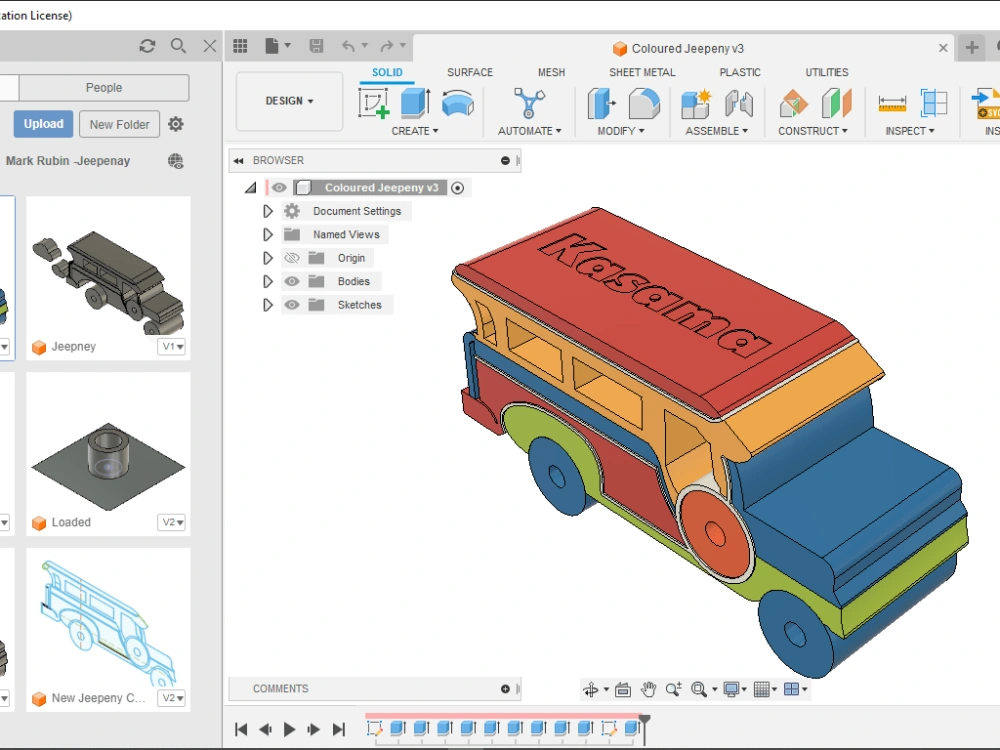The height and width of the screenshot is (750, 1000).
Task: Switch to the UTILITIES tab
Action: pyautogui.click(x=827, y=73)
